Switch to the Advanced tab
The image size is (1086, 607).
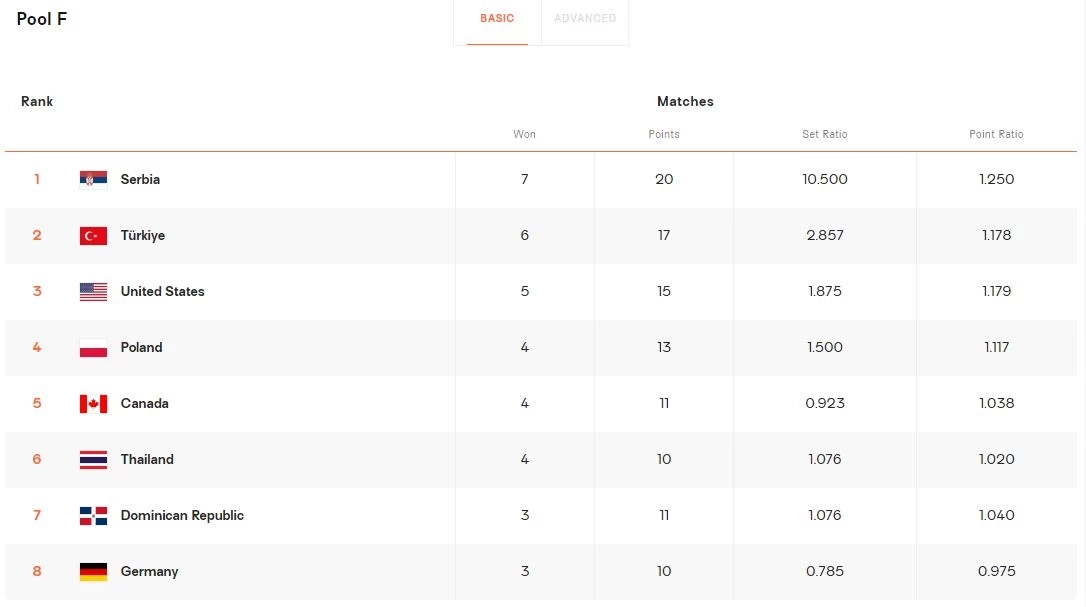click(585, 19)
